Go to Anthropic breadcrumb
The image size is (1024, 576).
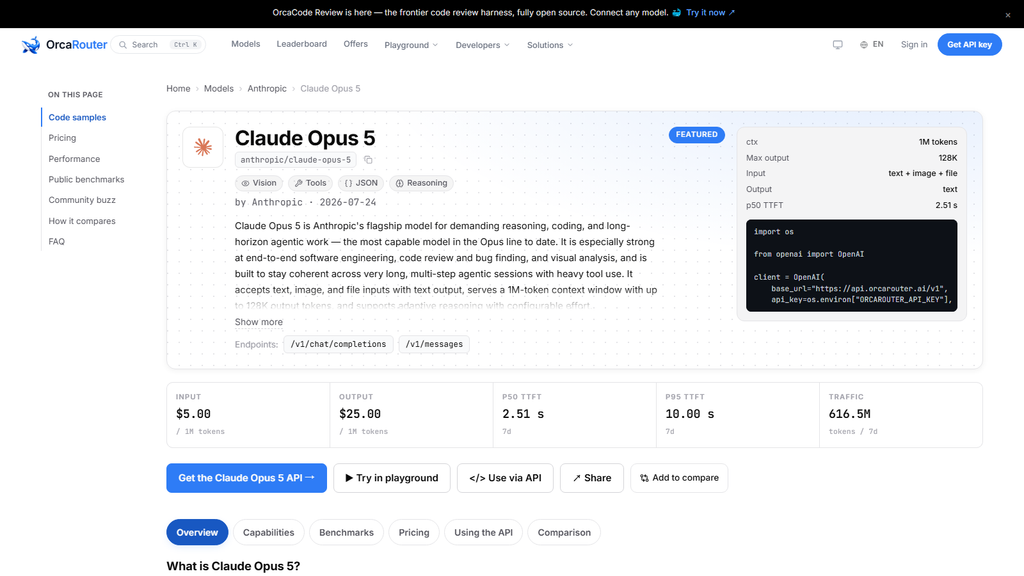(267, 88)
